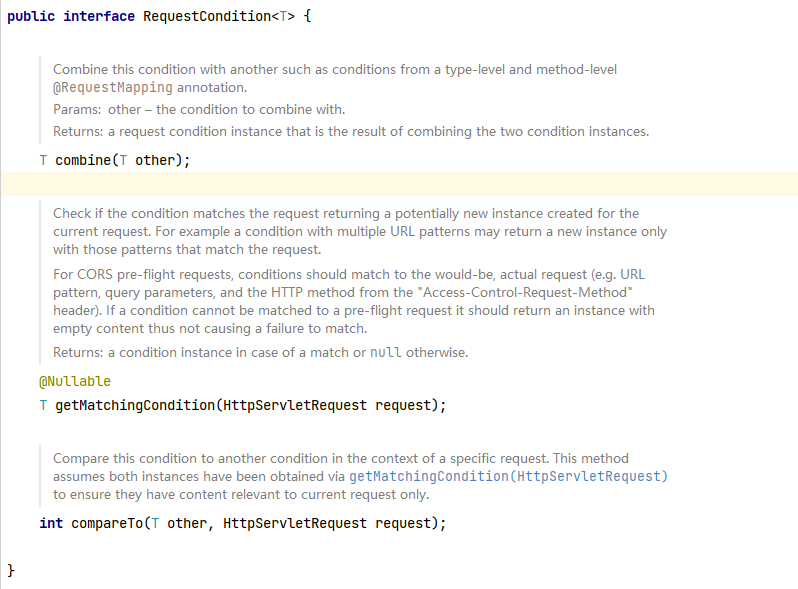This screenshot has height=589, width=798.
Task: Select the @Nullable annotation
Action: point(75,381)
